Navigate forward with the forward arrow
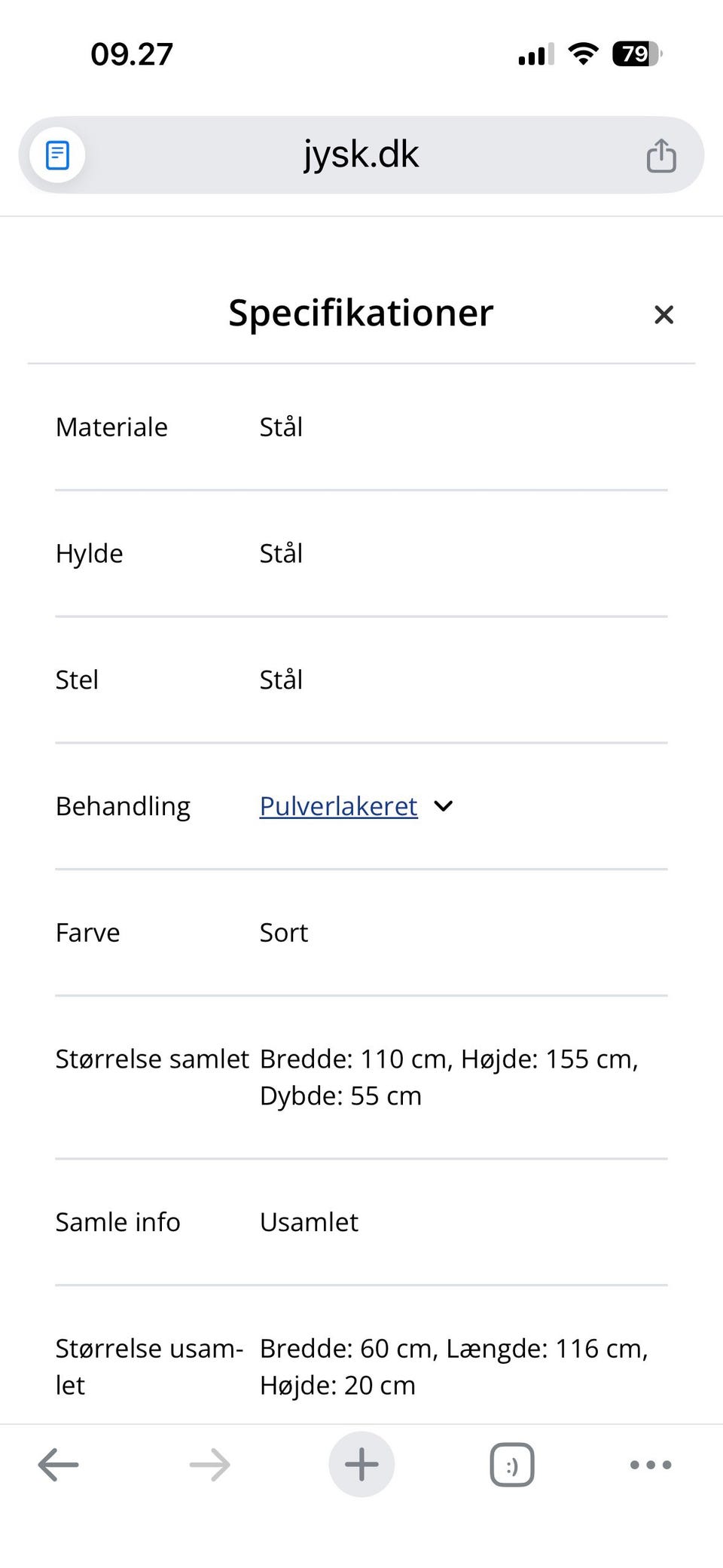 (x=209, y=1465)
